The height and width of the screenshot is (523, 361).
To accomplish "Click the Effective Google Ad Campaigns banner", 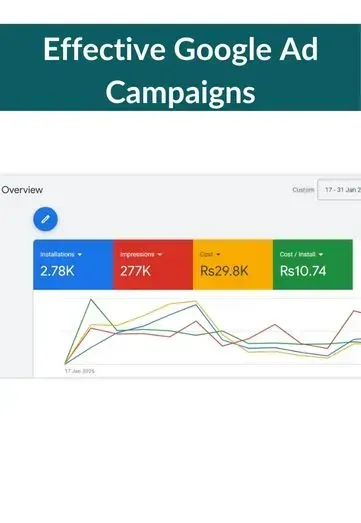I will (x=180, y=68).
